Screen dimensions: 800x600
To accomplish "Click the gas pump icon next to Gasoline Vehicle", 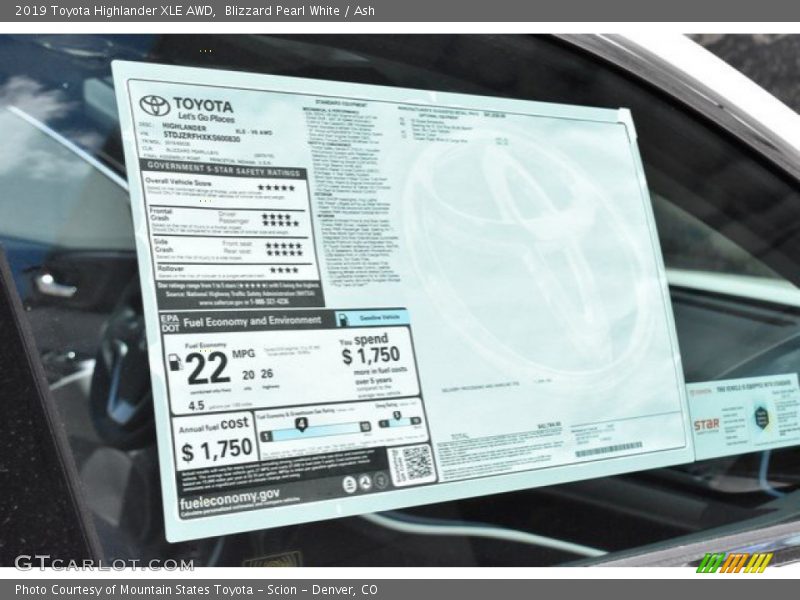I will coord(343,319).
